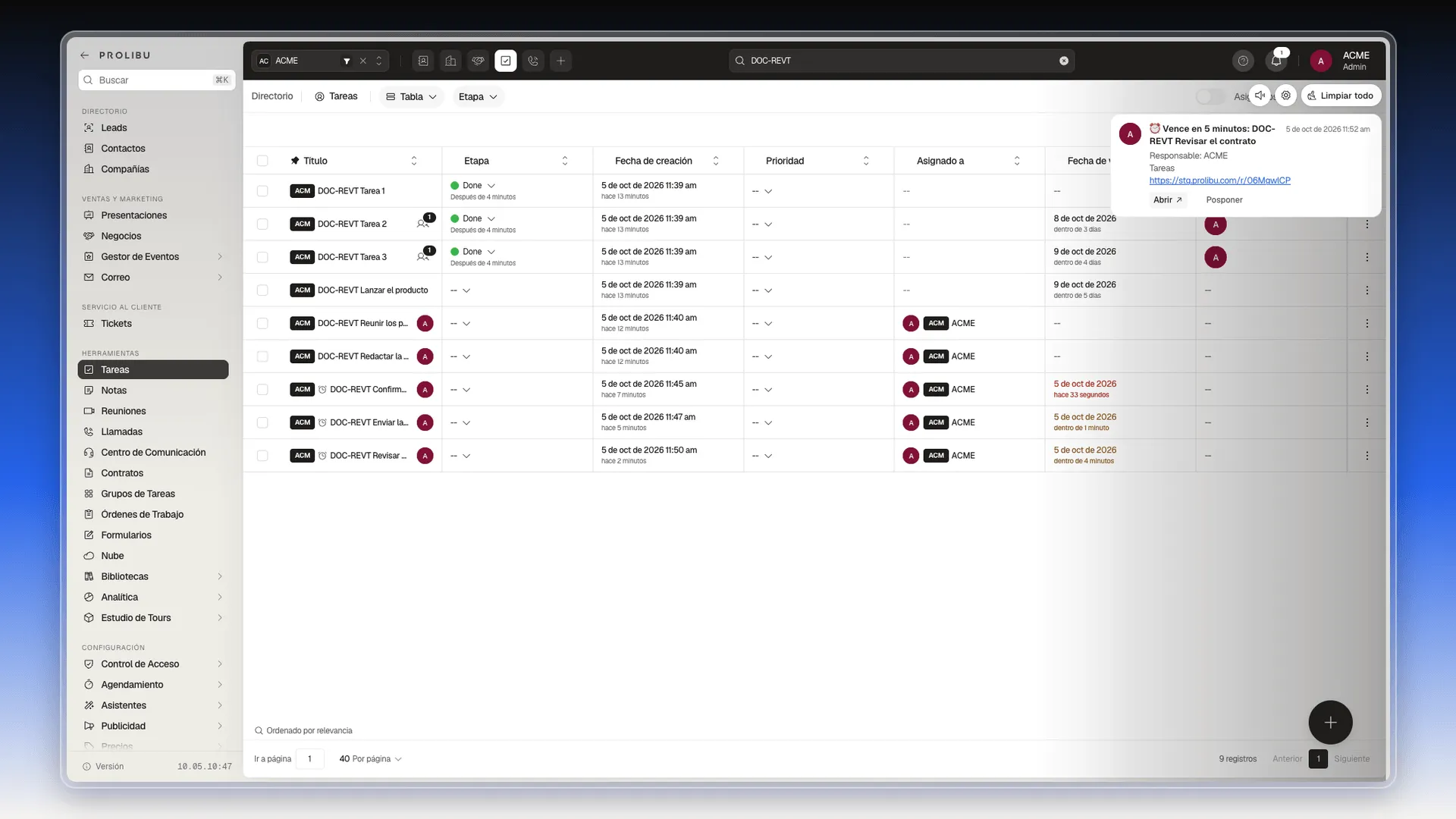Open the stg.prolibu.com link in notification

tap(1219, 180)
